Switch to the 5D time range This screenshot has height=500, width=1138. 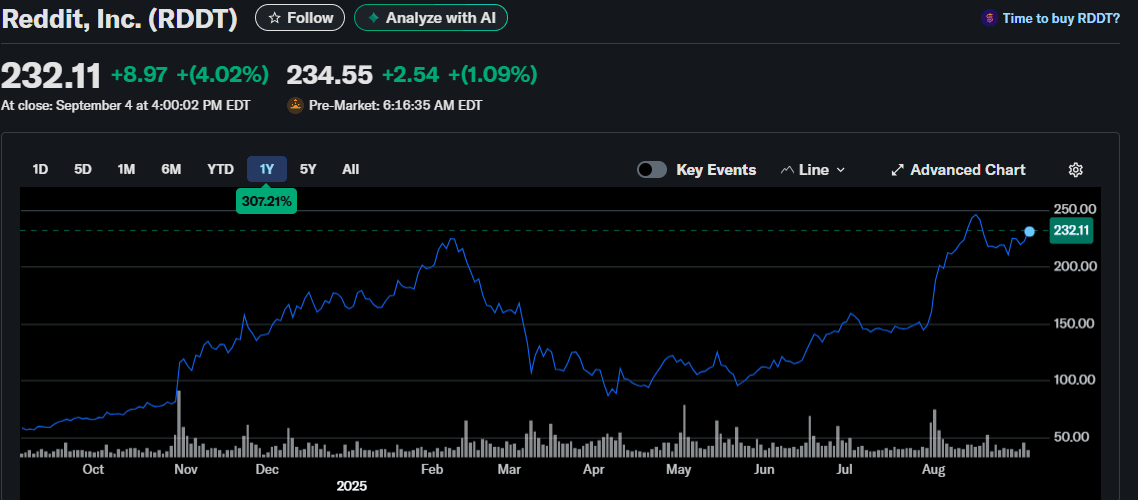pyautogui.click(x=83, y=169)
